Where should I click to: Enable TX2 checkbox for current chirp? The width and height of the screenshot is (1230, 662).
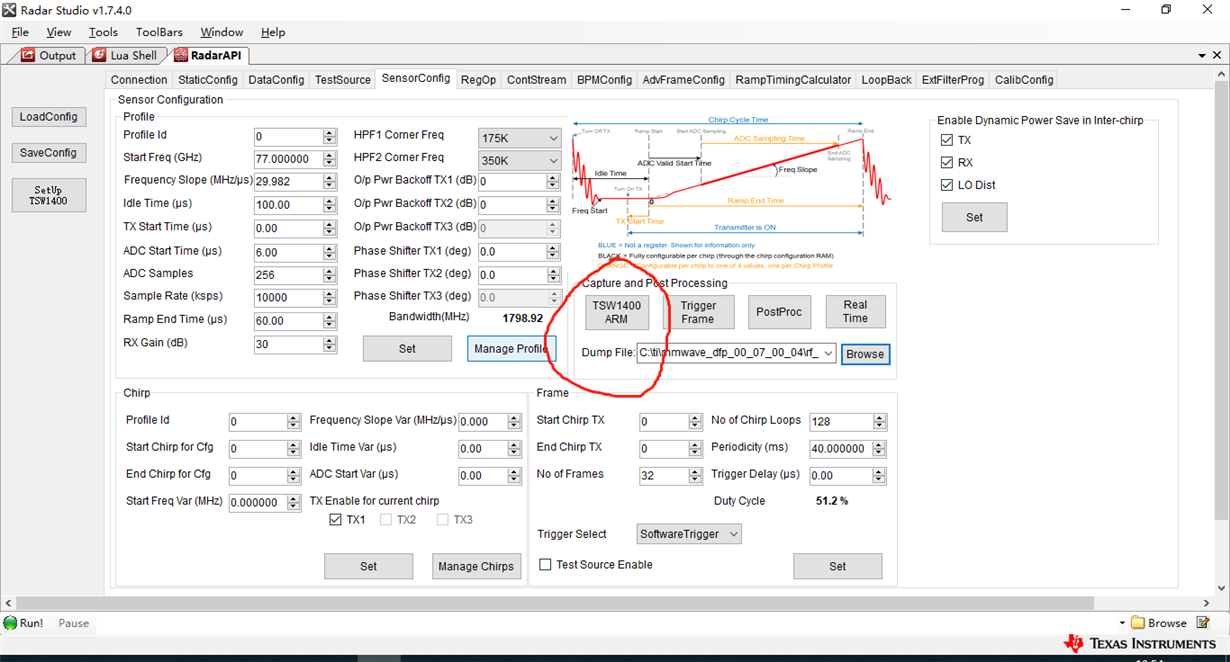click(386, 520)
